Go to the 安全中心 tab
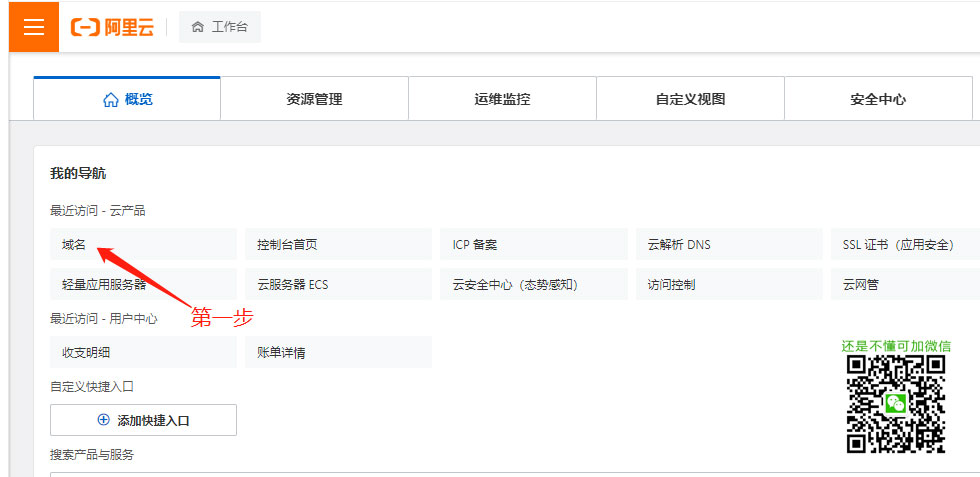Viewport: 980px width, 477px height. click(x=878, y=99)
